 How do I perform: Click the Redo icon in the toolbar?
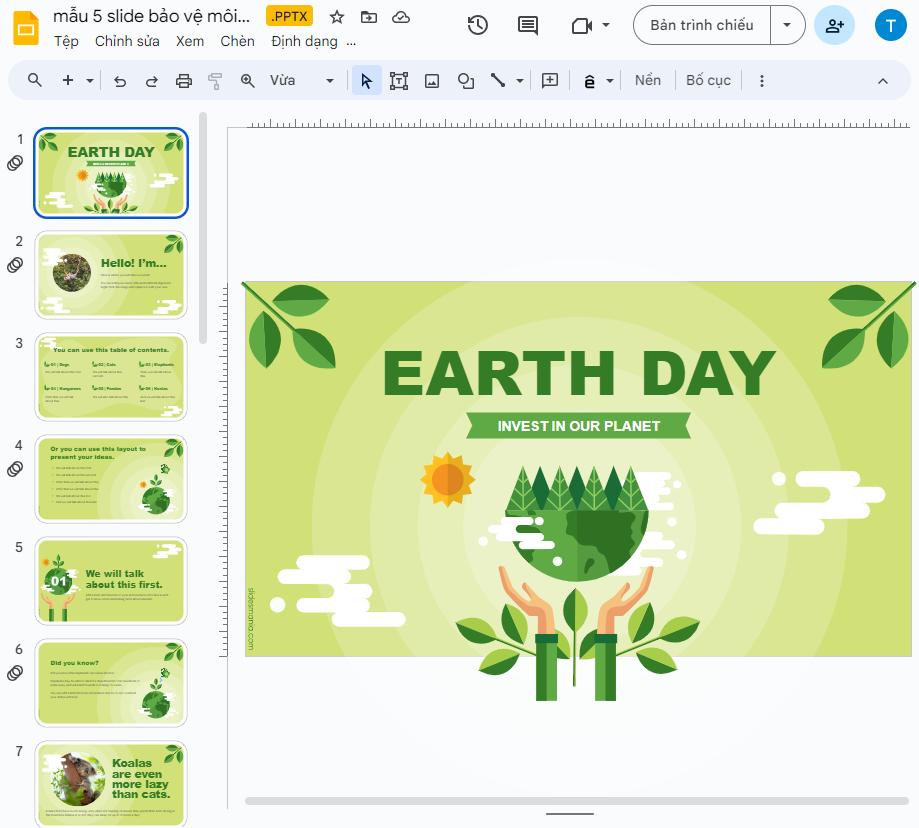[x=150, y=80]
